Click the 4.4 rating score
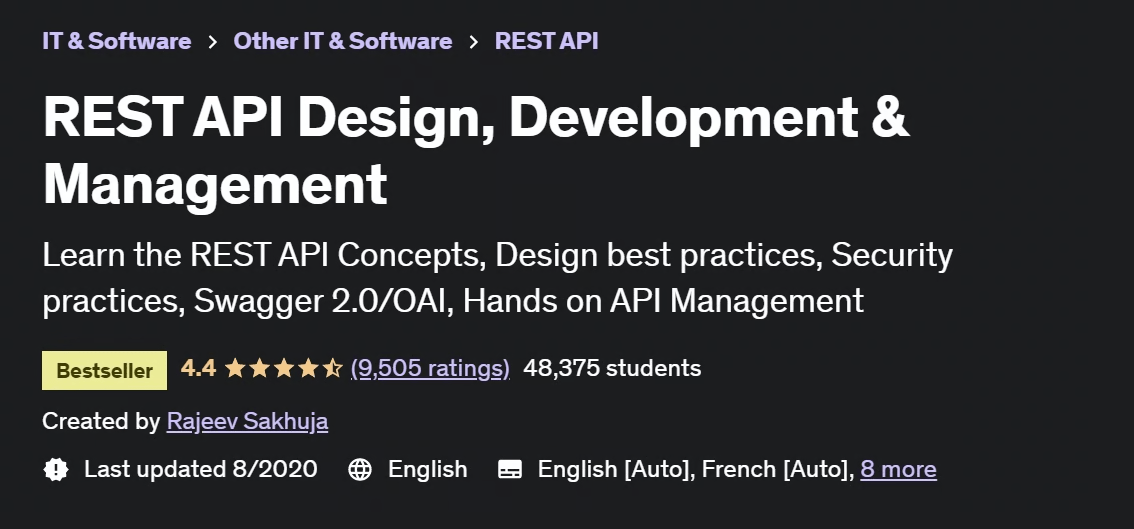 [198, 368]
